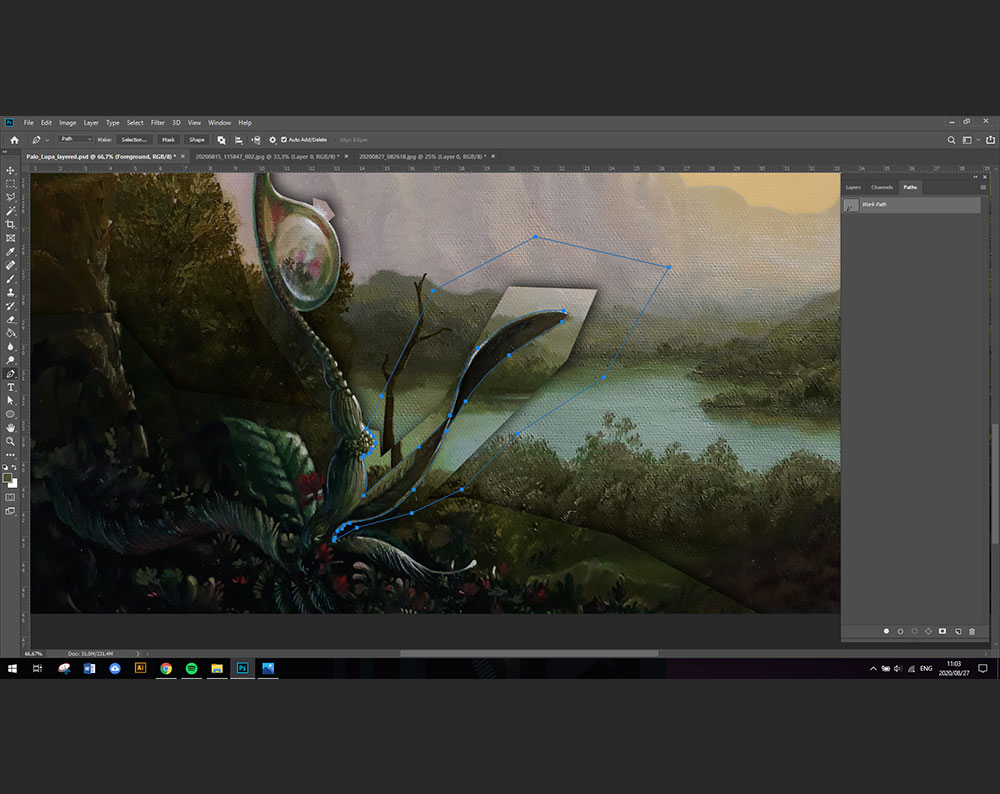Toggle Quick Mask mode
Screen dimensions: 1000x794
[11, 496]
